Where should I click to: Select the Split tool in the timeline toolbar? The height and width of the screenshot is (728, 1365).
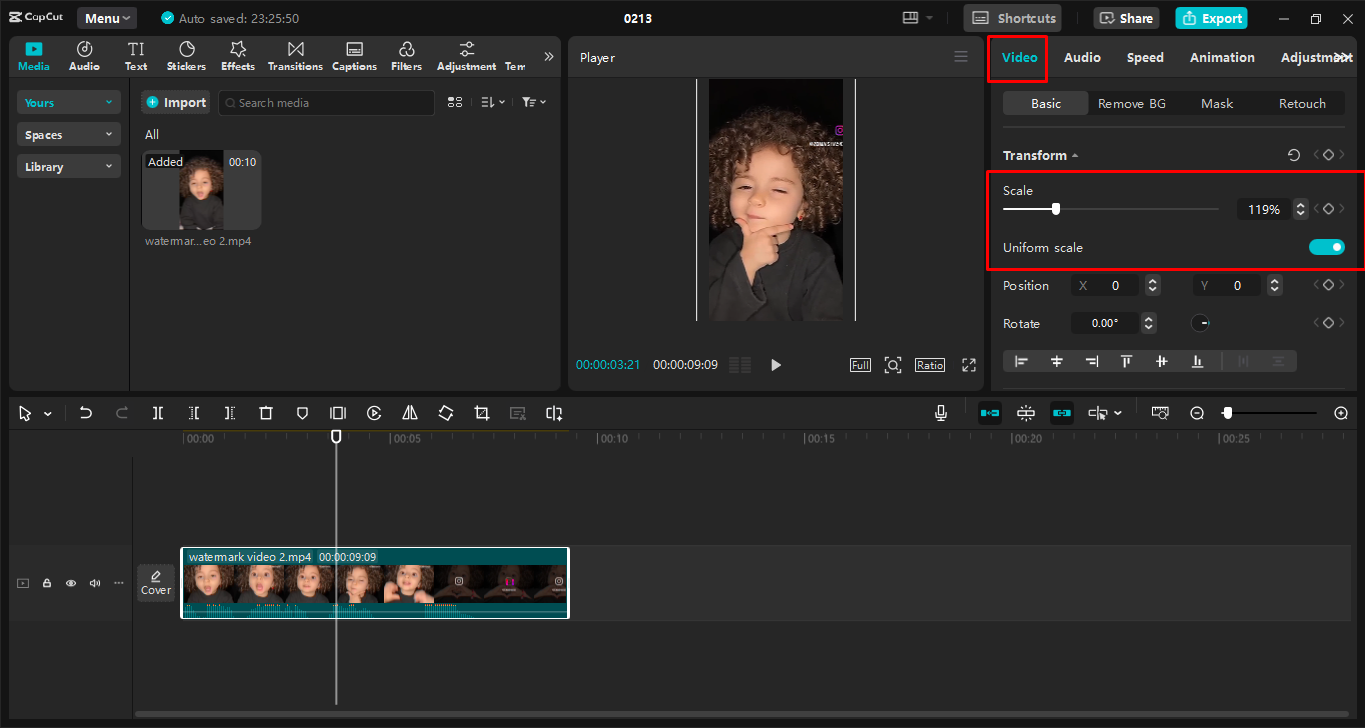(x=157, y=413)
